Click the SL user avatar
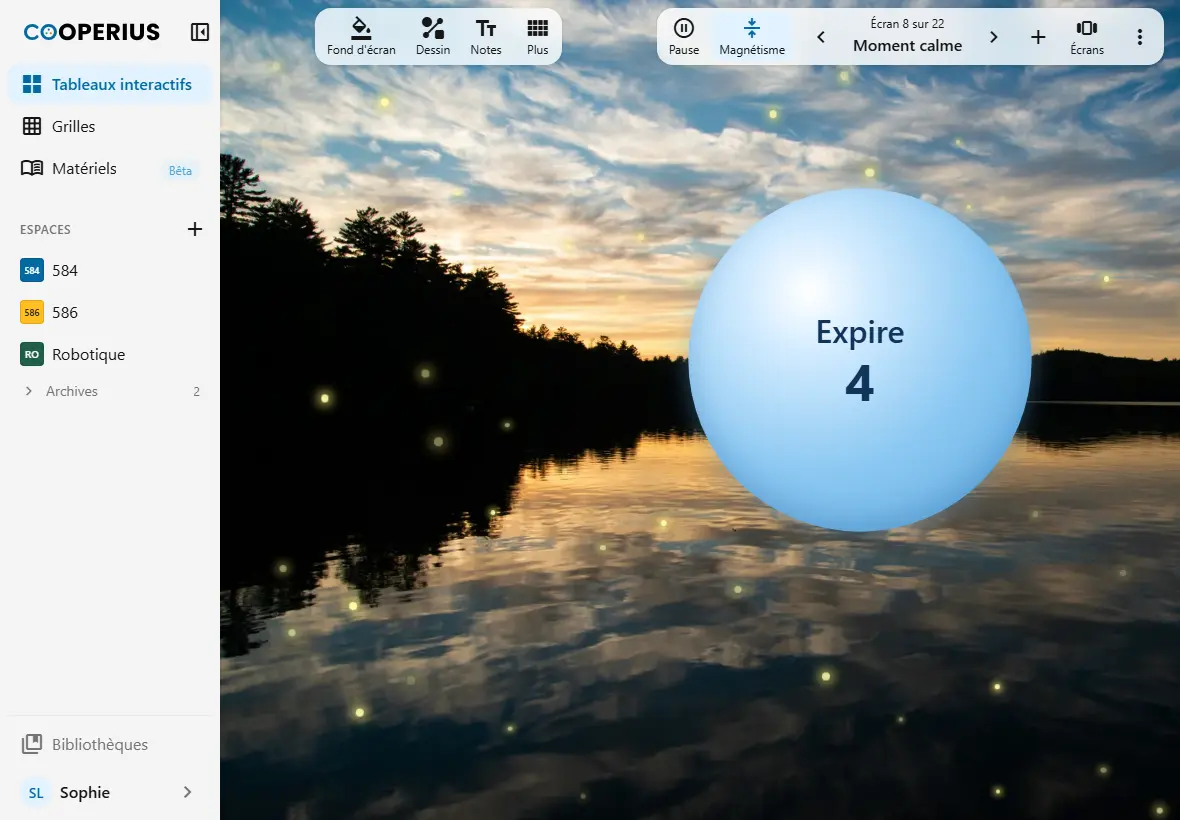1180x820 pixels. coord(35,793)
